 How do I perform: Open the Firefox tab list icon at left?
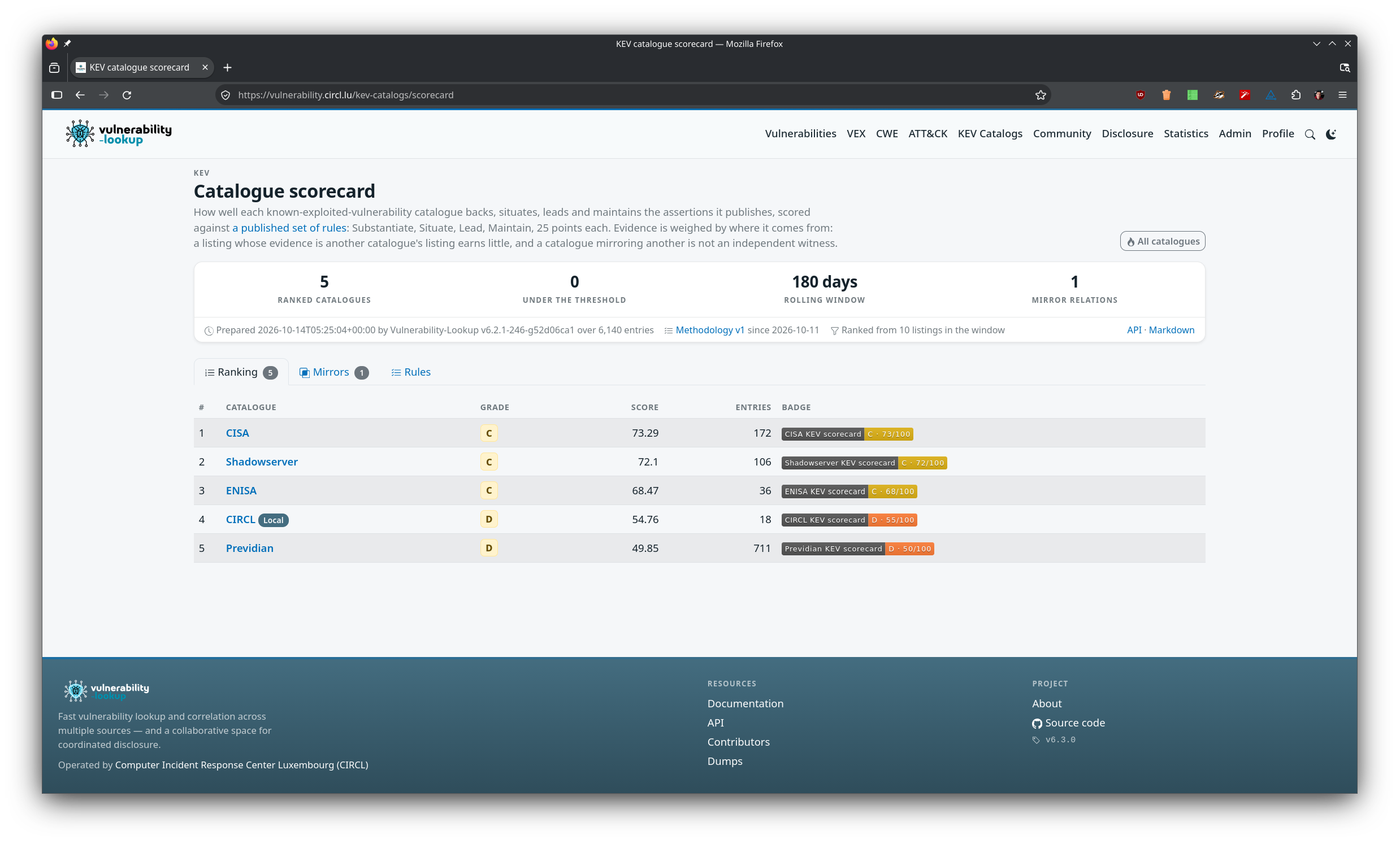(55, 68)
